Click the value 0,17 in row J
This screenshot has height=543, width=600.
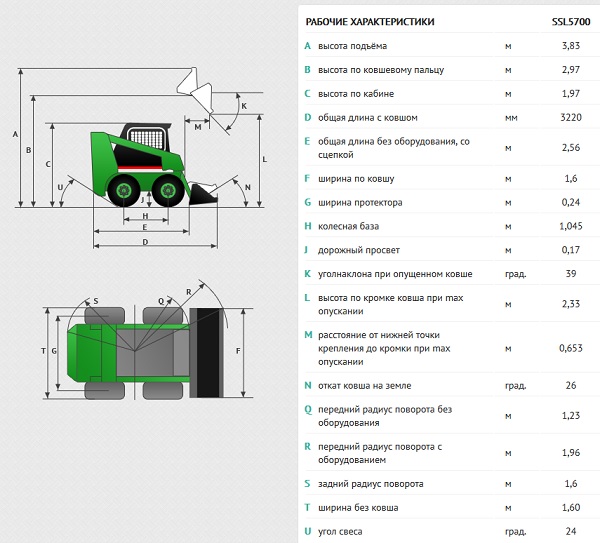pos(571,250)
